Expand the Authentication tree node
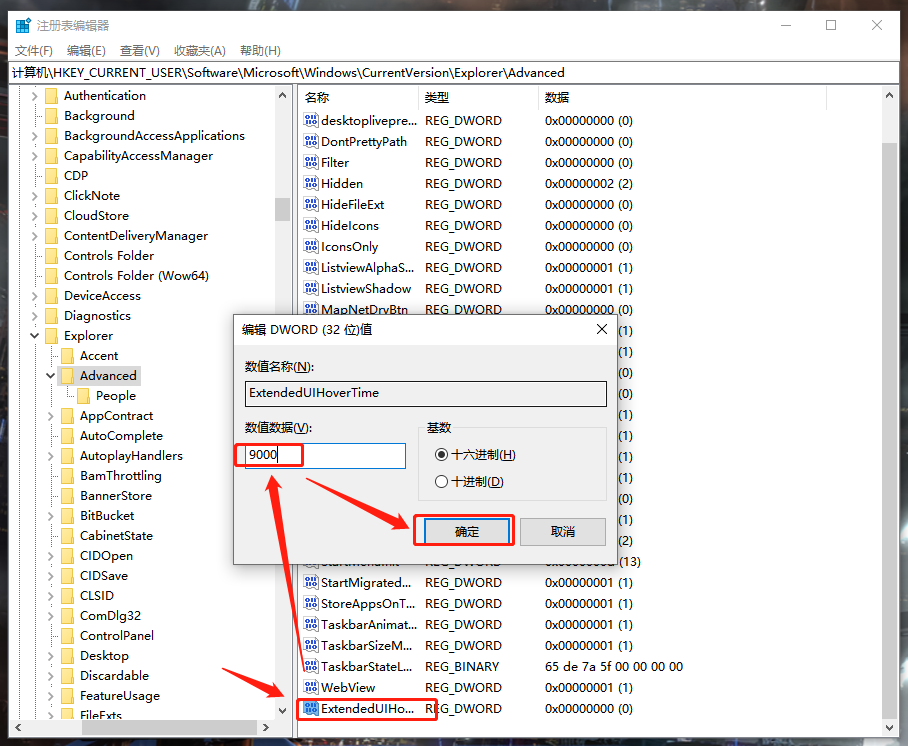Image resolution: width=908 pixels, height=746 pixels. (x=35, y=95)
